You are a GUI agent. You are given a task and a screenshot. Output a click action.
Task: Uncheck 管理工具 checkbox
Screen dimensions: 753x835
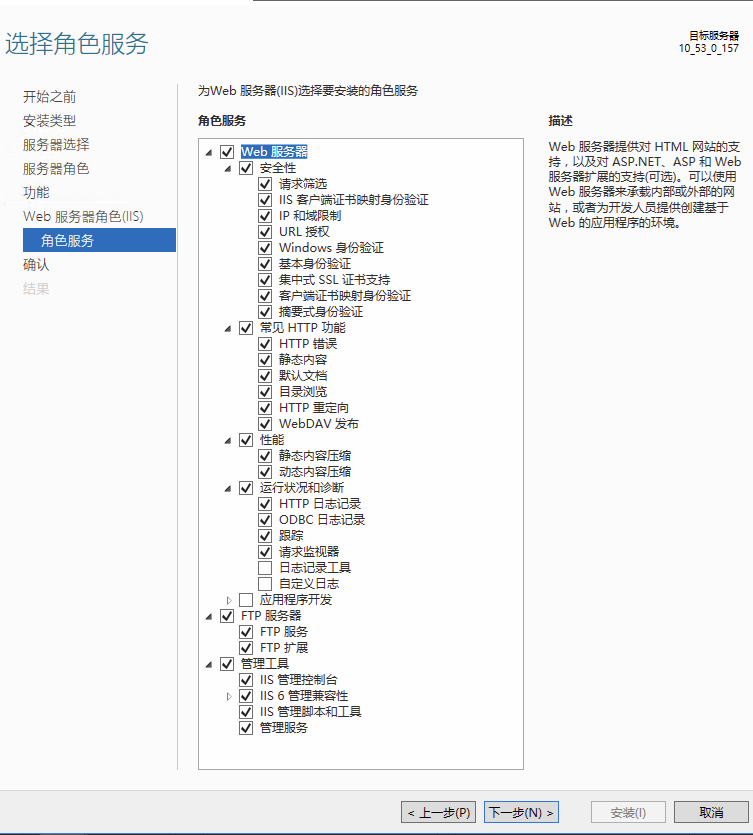click(x=227, y=664)
